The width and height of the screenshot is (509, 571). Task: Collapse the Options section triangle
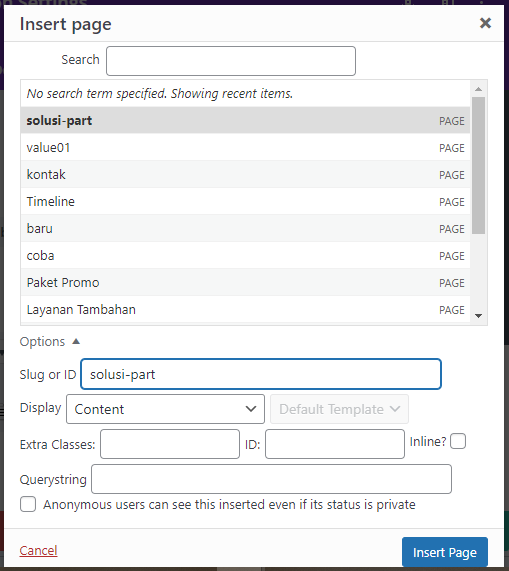[76, 341]
